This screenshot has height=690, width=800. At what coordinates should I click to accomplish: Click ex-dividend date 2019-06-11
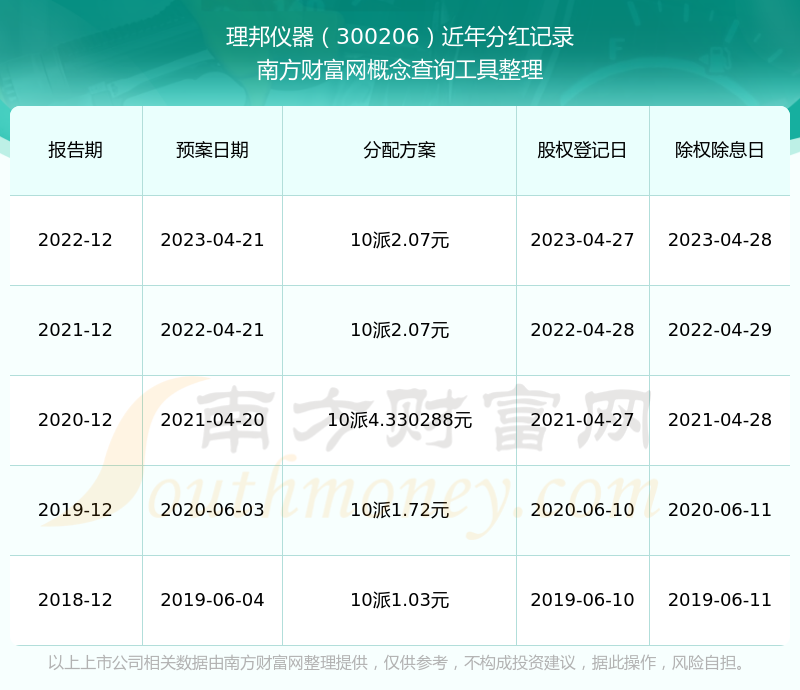coord(719,600)
